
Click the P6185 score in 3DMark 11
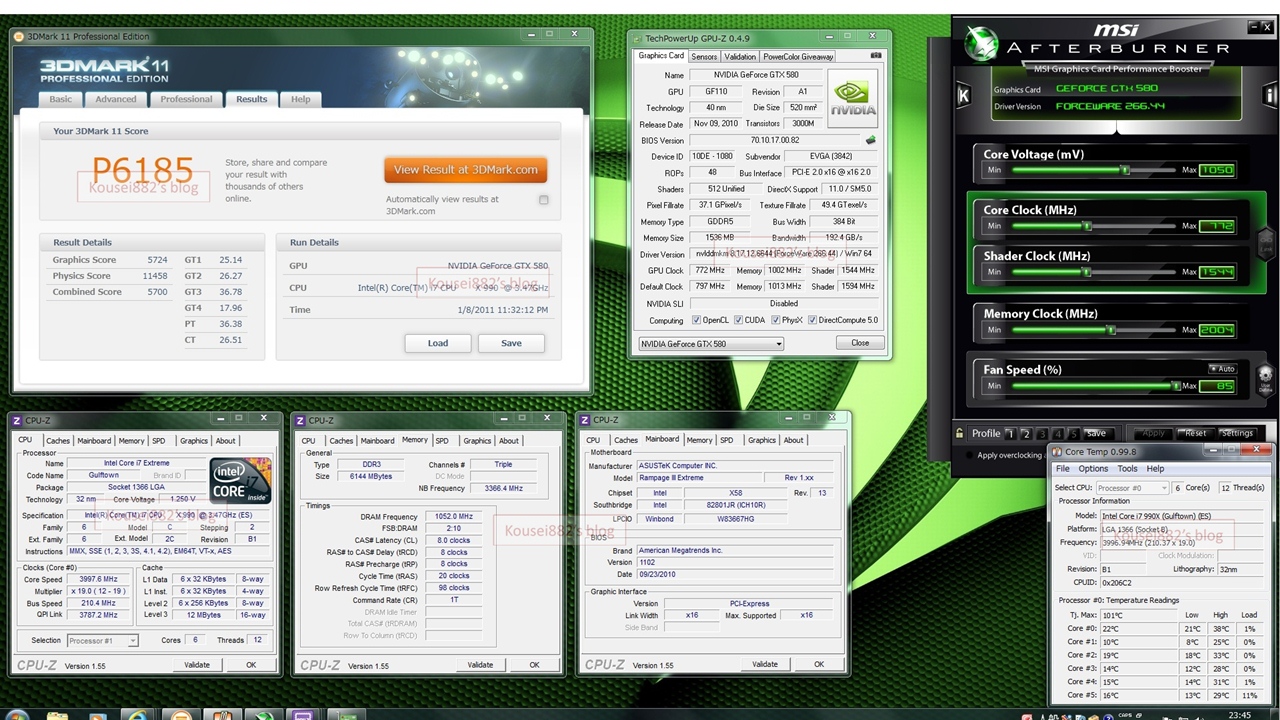coord(142,169)
